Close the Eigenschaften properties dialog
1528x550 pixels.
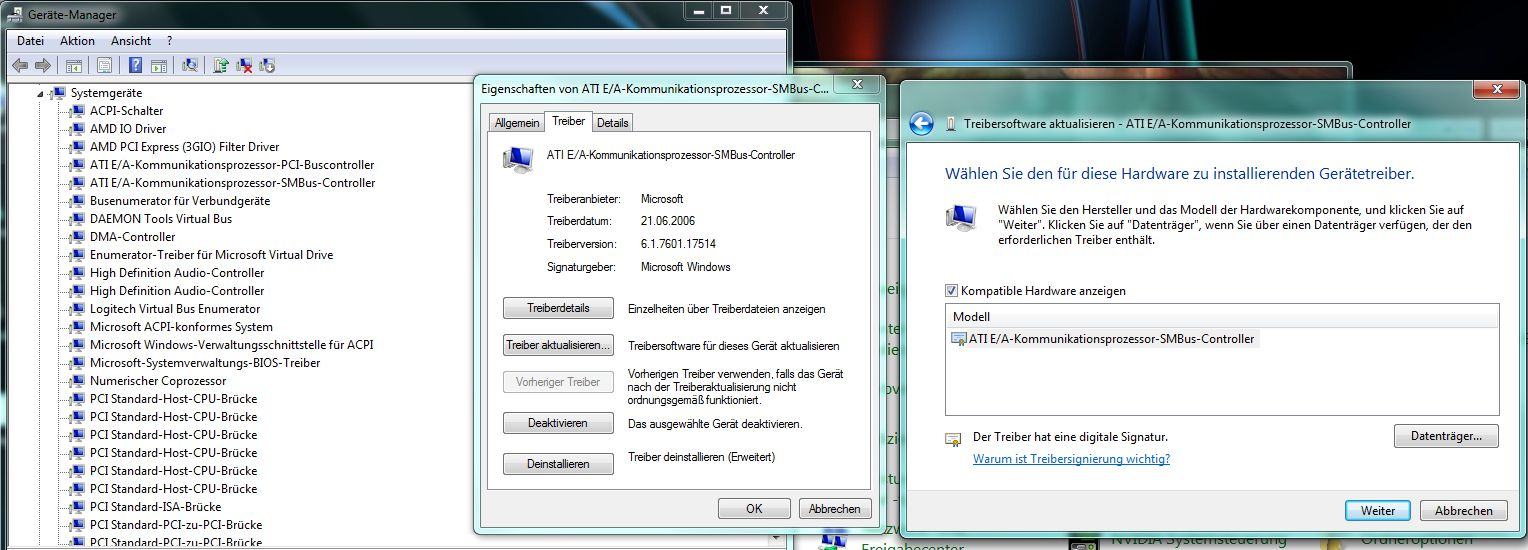tap(857, 86)
